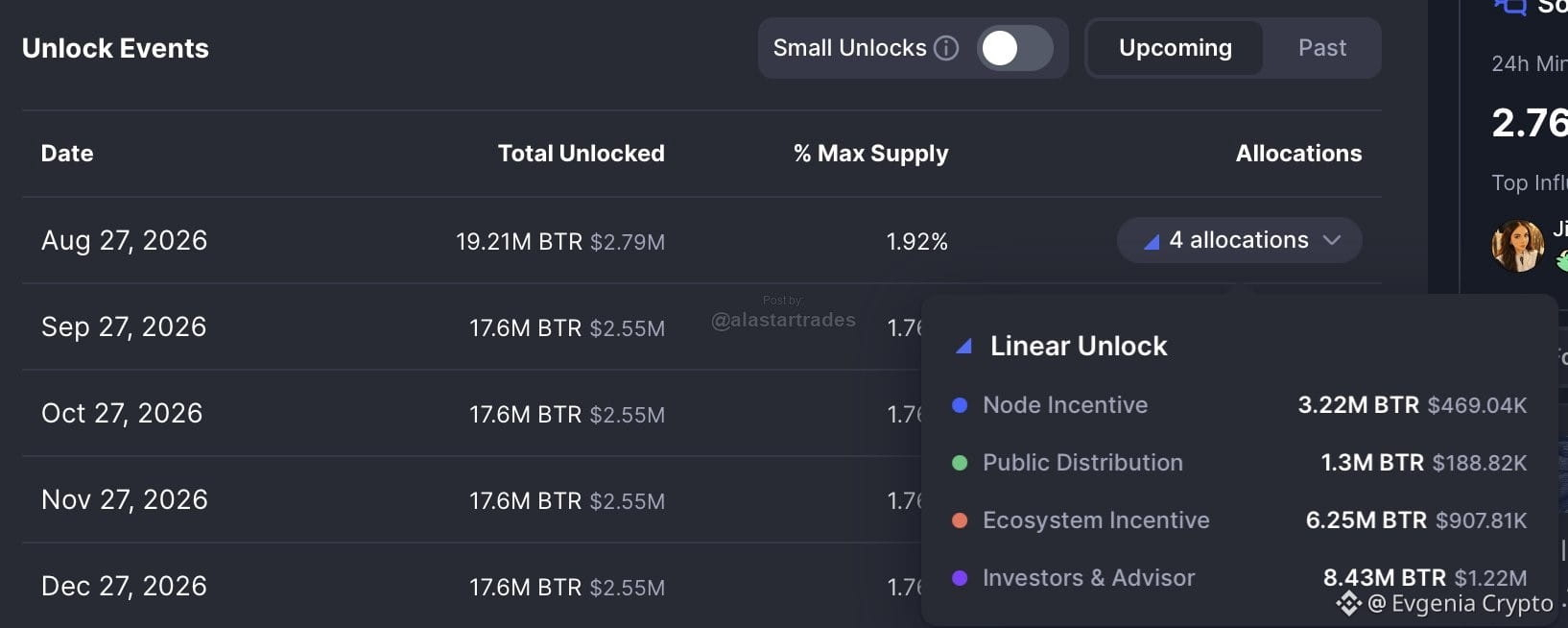
Task: Click the Binance logo icon at bottom right
Action: tap(1349, 603)
